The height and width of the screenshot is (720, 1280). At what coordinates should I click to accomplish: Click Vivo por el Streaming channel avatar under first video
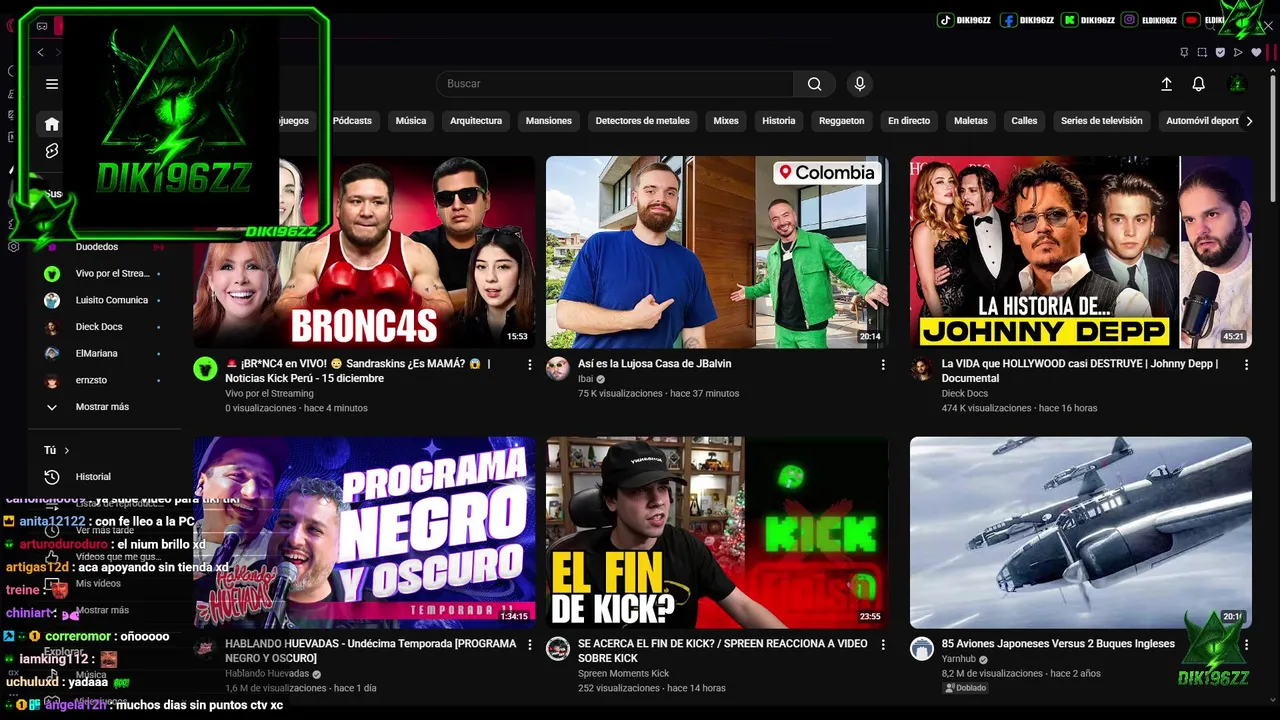205,368
